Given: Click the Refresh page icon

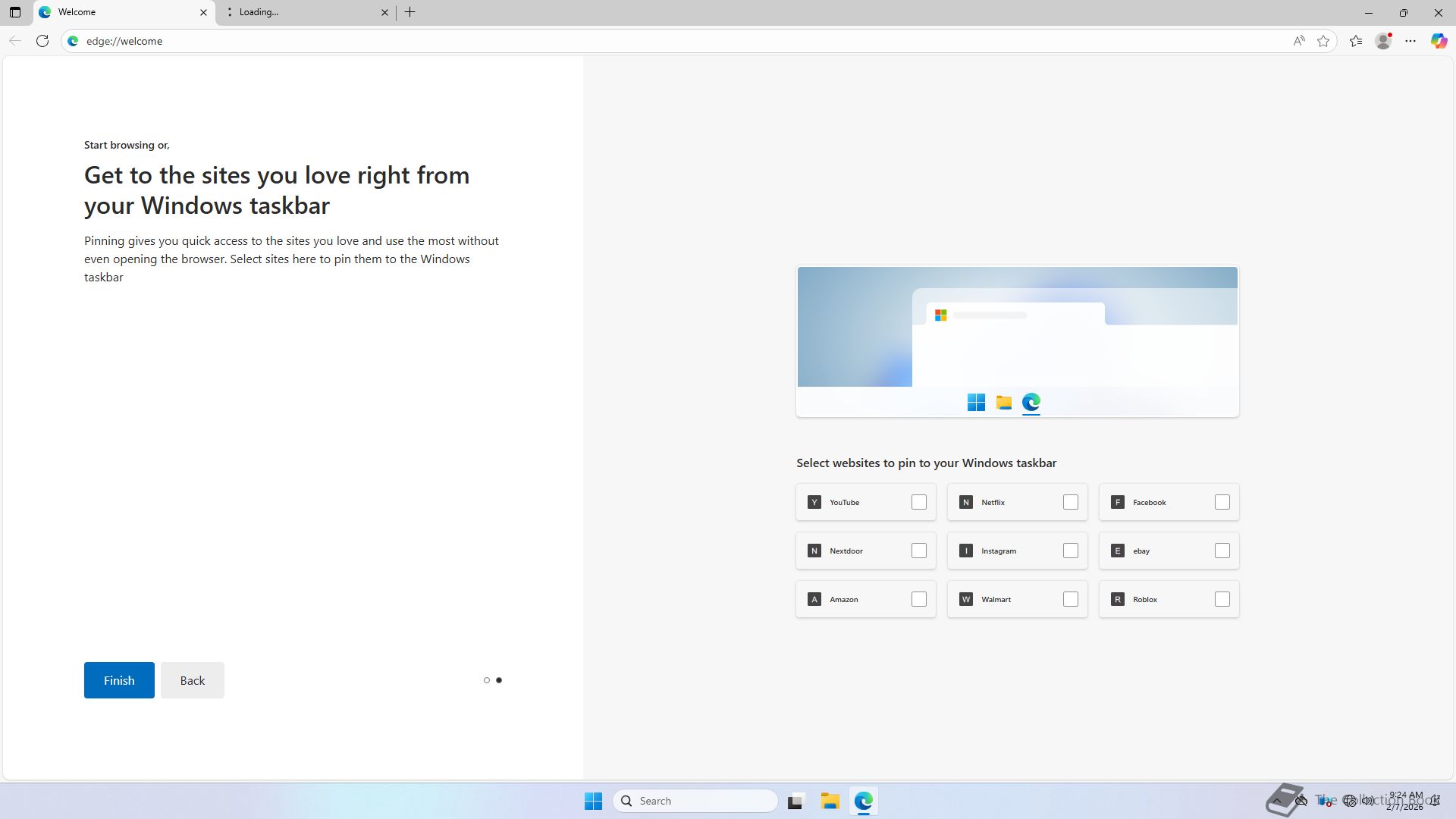Looking at the screenshot, I should click(x=42, y=41).
